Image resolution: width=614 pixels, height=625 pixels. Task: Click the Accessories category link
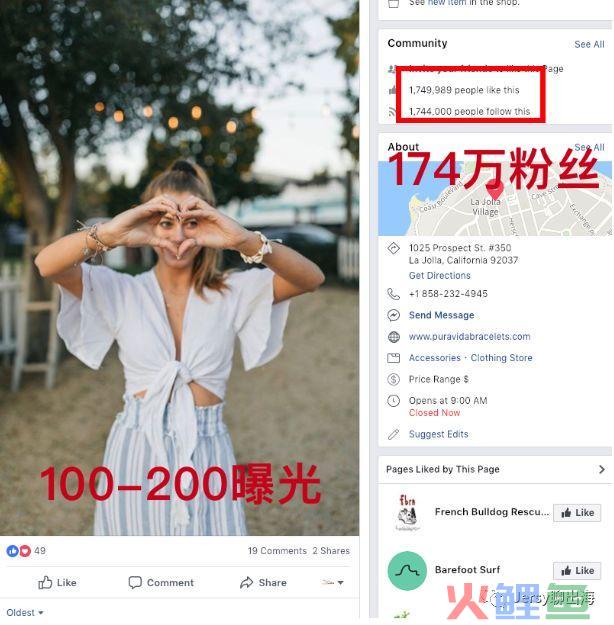[435, 358]
